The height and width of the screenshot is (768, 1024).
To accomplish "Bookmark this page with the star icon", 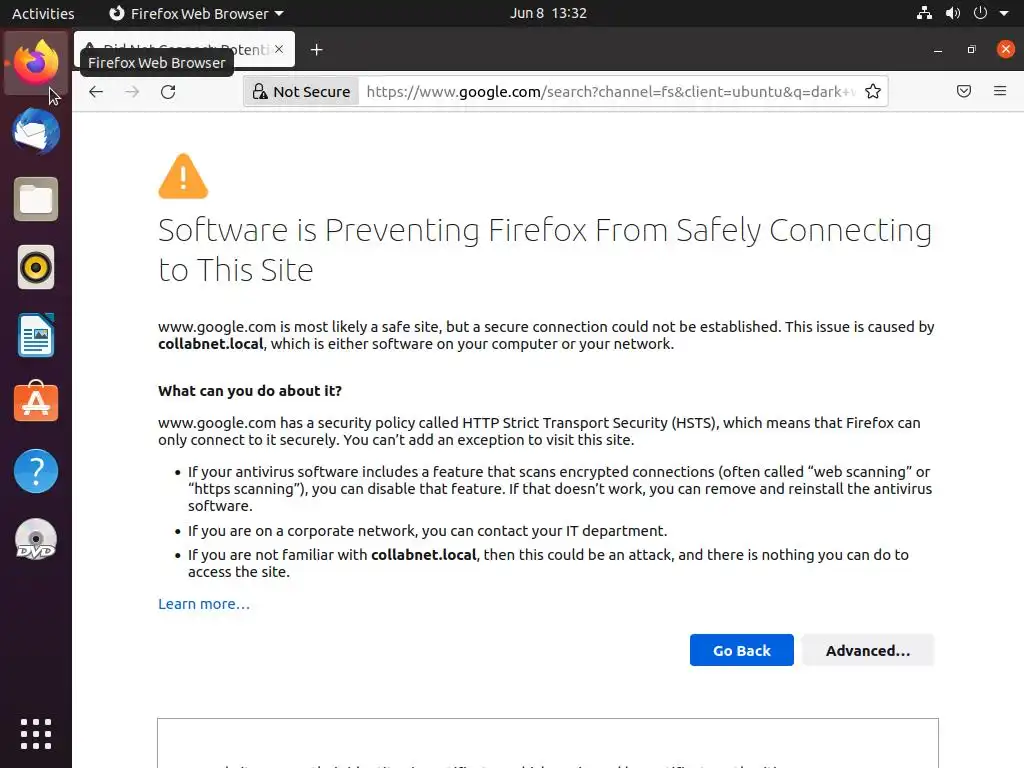I will click(x=873, y=92).
